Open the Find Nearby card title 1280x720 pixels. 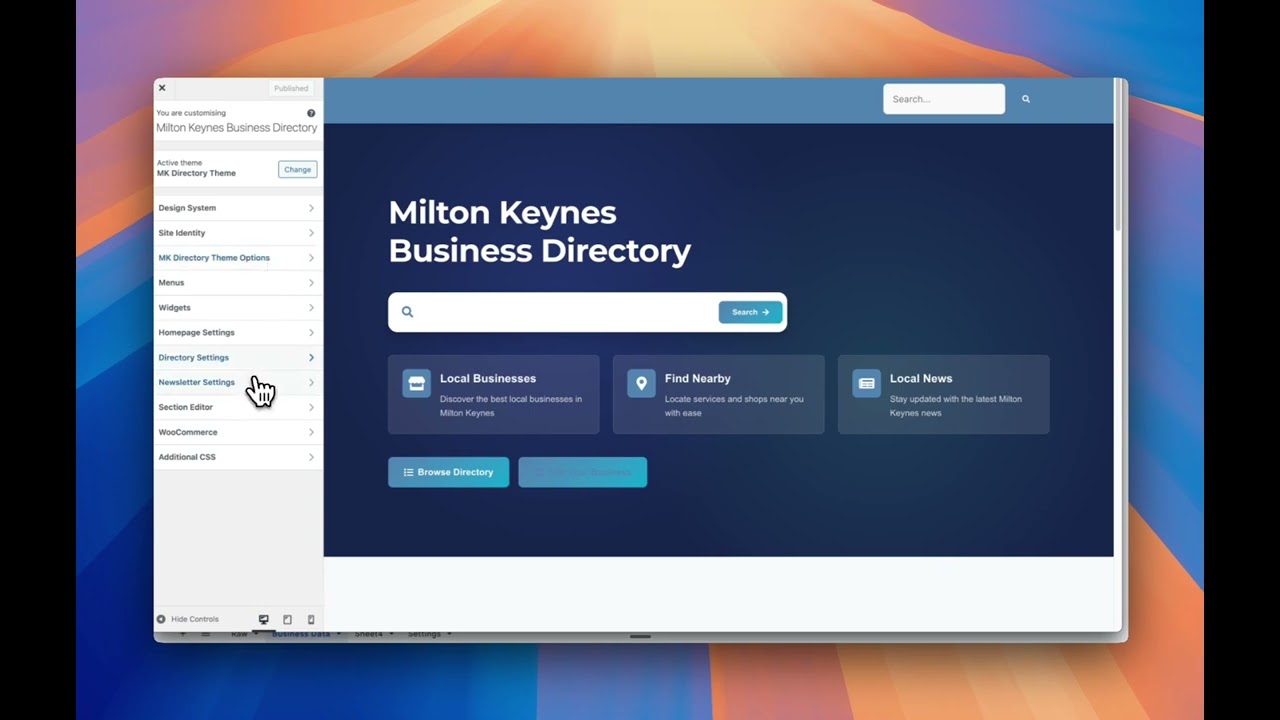click(697, 378)
